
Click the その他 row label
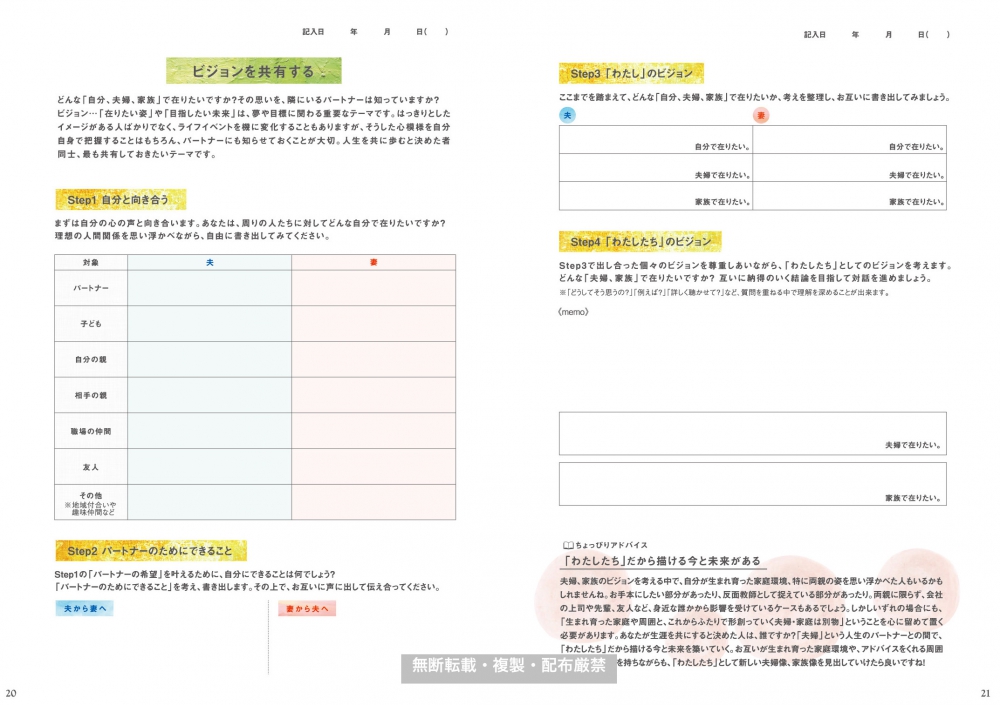(91, 502)
